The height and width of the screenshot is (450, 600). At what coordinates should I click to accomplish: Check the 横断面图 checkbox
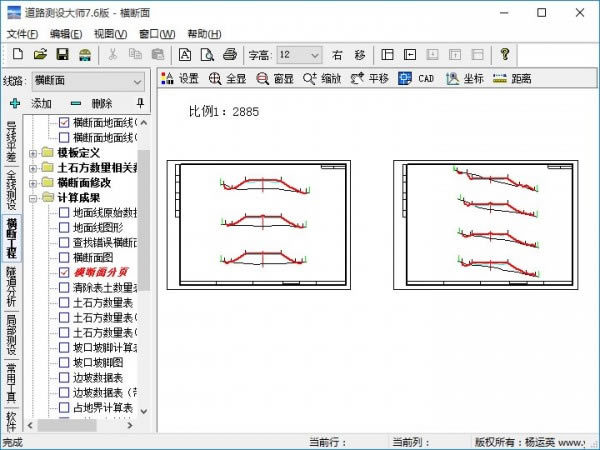coord(64,257)
